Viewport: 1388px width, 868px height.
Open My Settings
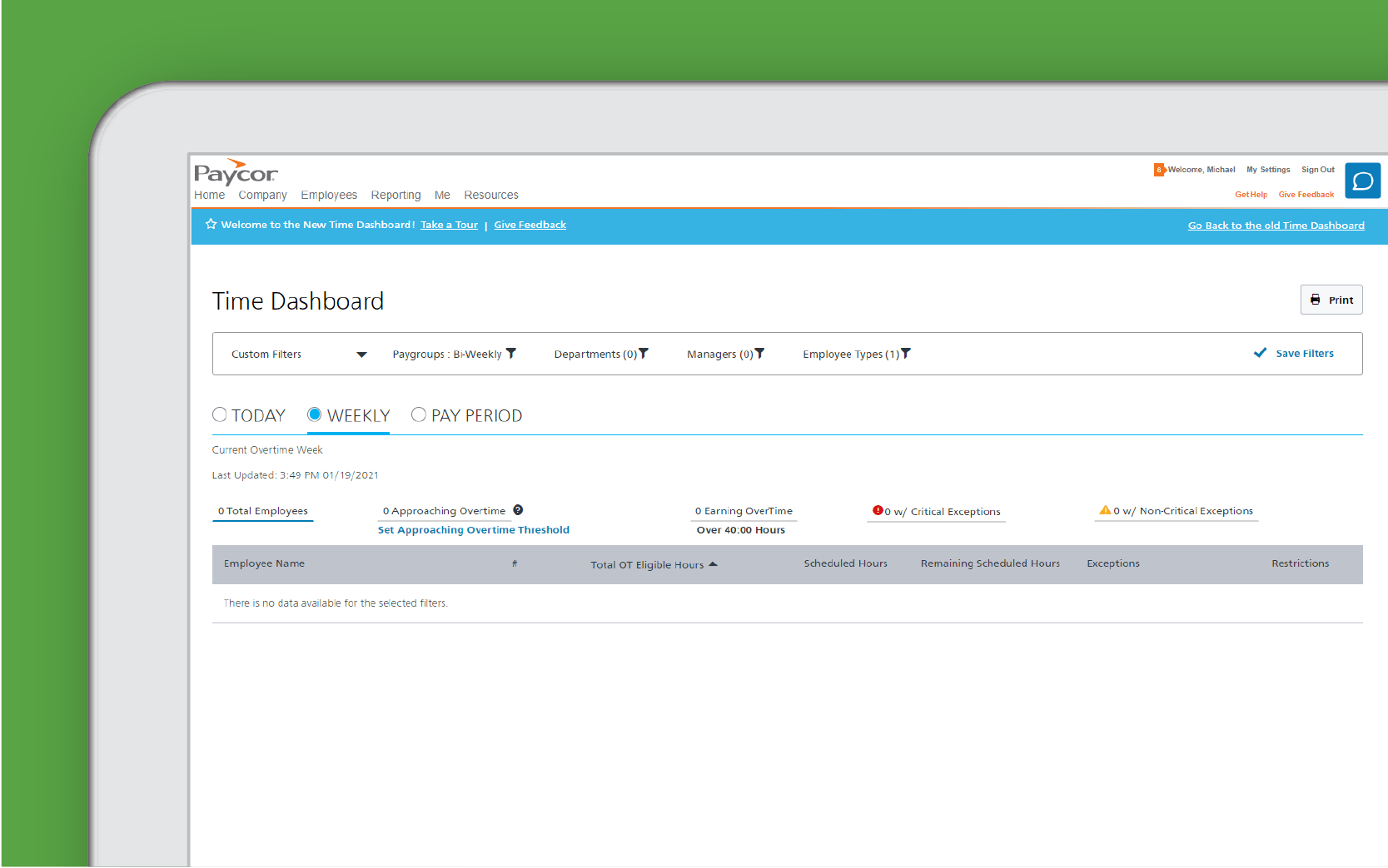pyautogui.click(x=1268, y=170)
